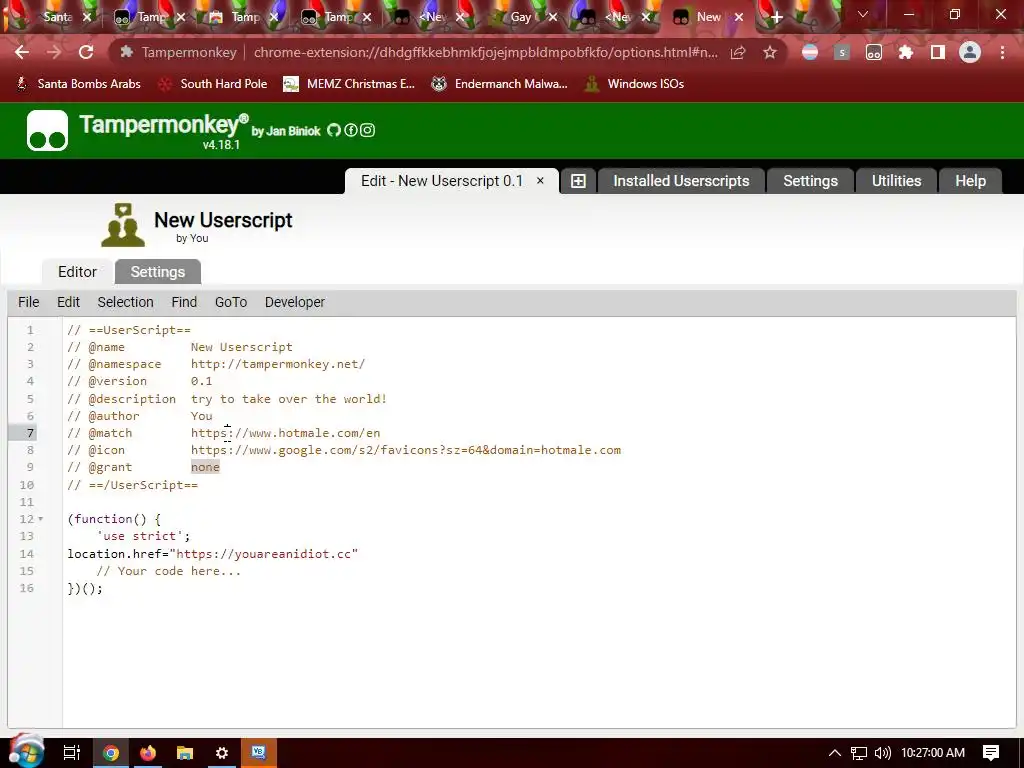The image size is (1024, 768).
Task: Click the 'use strict' line
Action: [143, 536]
